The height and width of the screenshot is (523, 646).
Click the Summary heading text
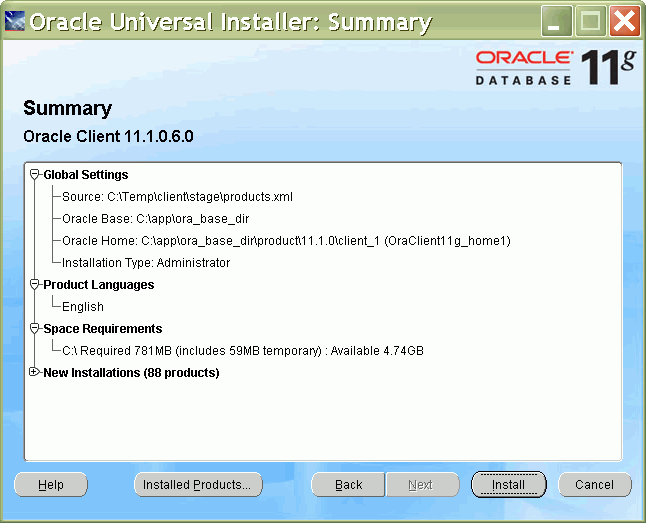[x=68, y=108]
